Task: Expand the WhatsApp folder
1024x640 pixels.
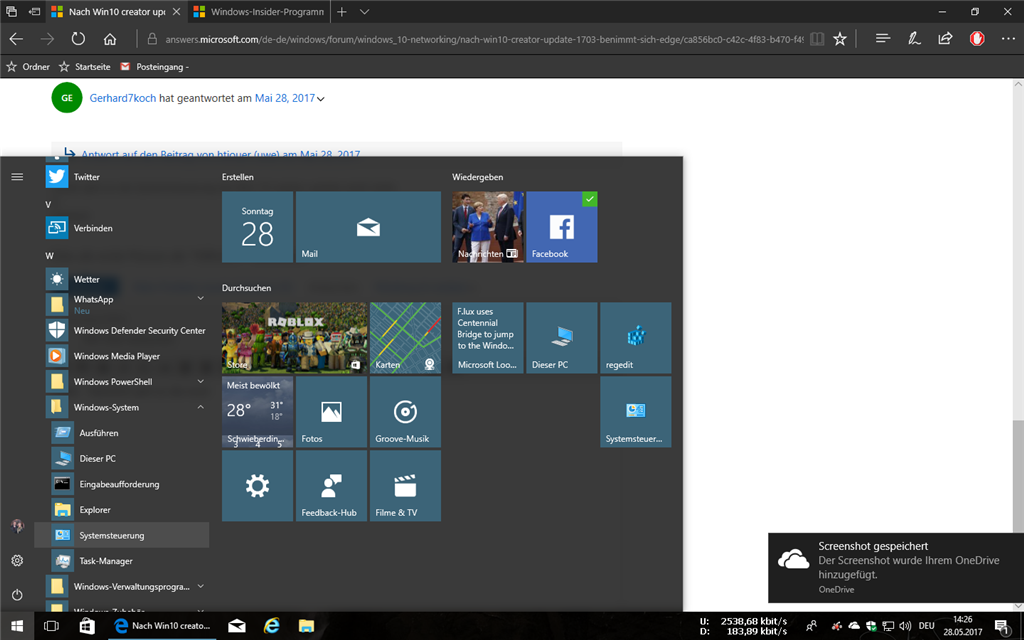Action: click(200, 298)
